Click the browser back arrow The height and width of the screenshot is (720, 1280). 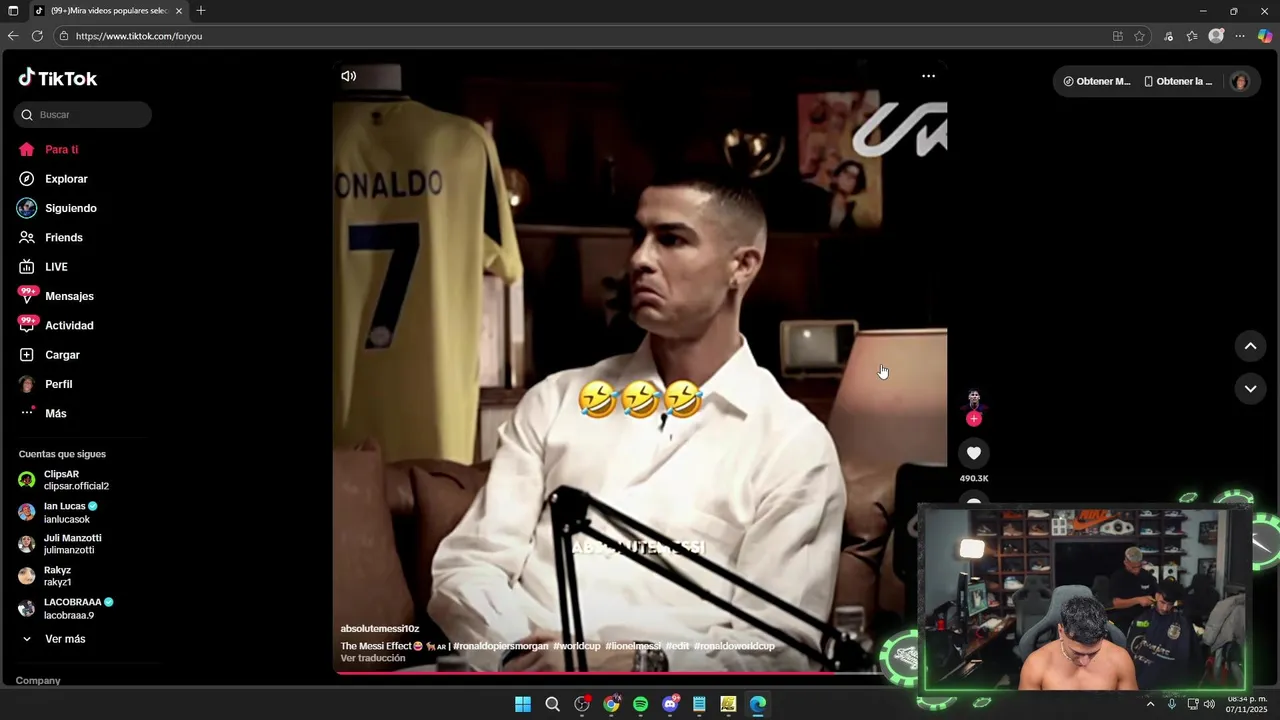(13, 36)
